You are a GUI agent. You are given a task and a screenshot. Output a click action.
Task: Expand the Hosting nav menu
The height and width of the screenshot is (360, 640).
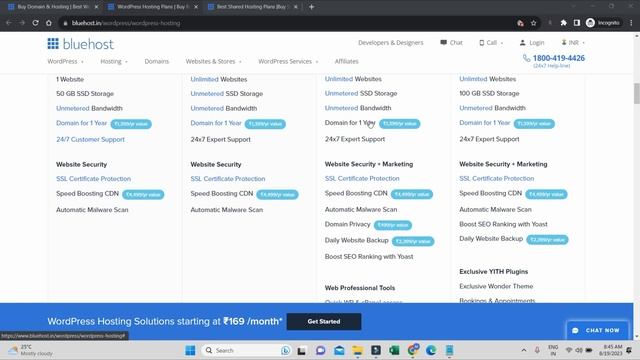point(114,61)
